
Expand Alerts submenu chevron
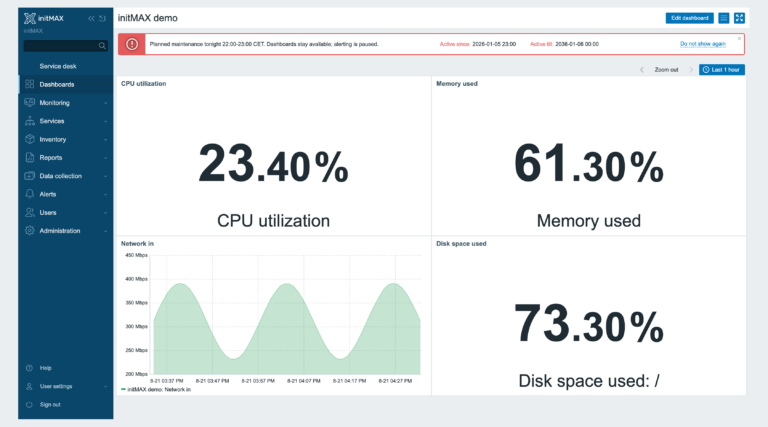click(105, 194)
